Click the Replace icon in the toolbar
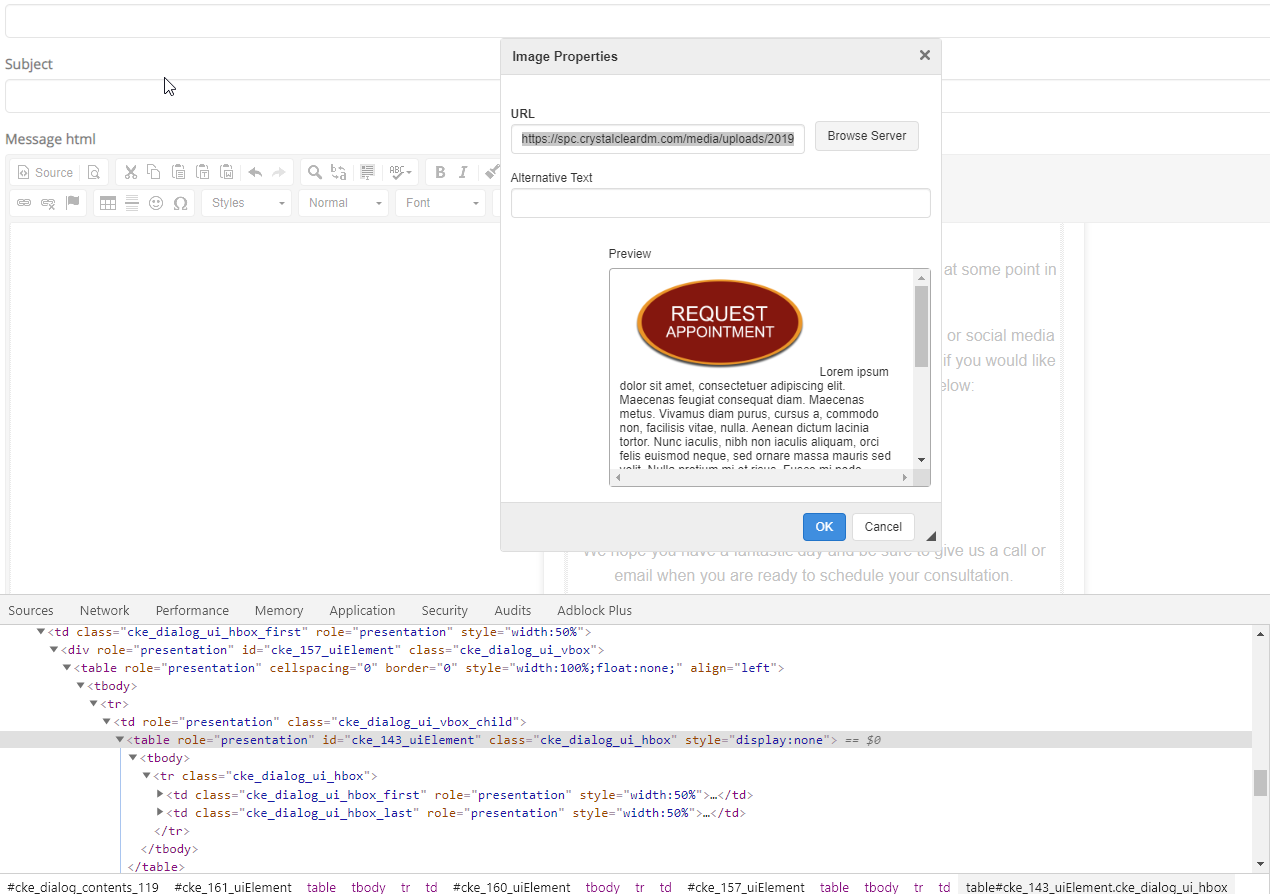 point(338,171)
